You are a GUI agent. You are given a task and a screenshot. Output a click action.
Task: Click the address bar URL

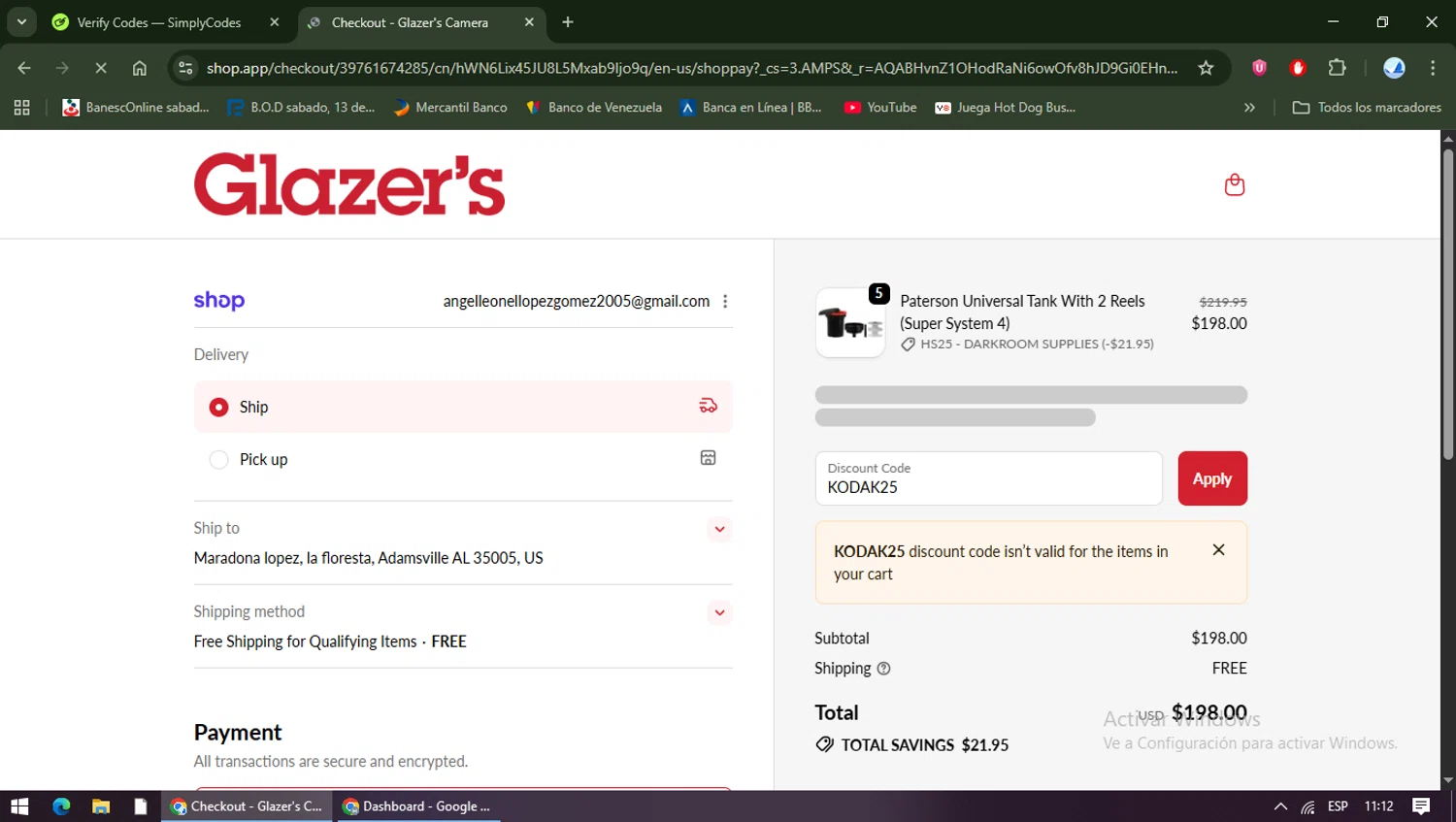click(691, 68)
